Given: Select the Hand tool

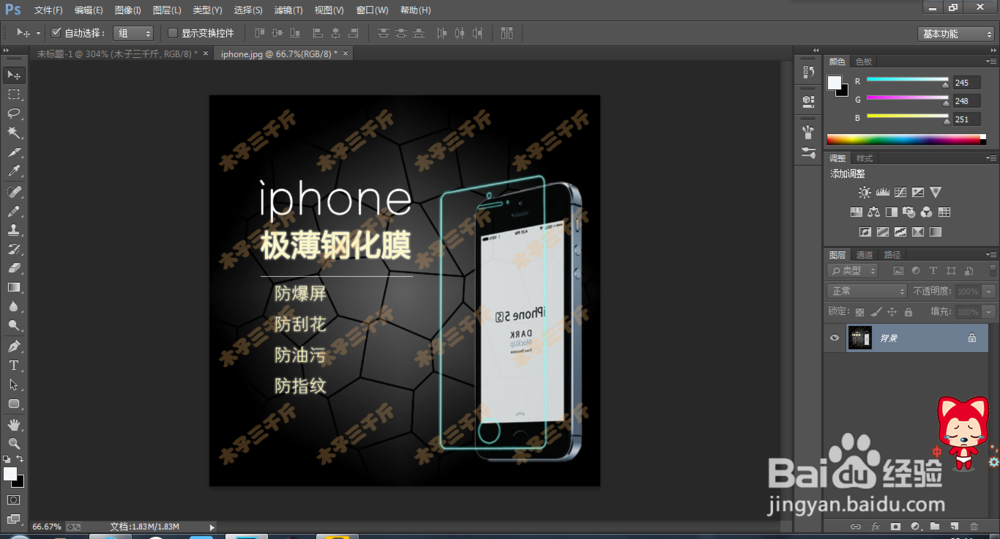Looking at the screenshot, I should [13, 425].
